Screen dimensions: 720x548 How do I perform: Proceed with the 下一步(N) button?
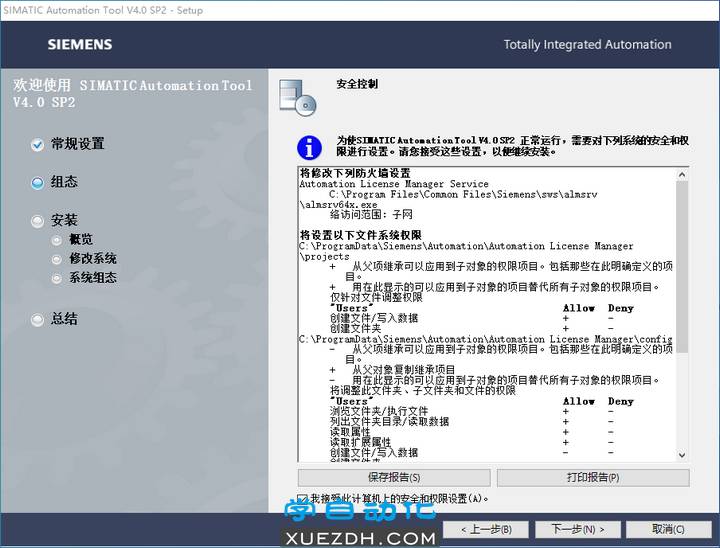pos(578,529)
